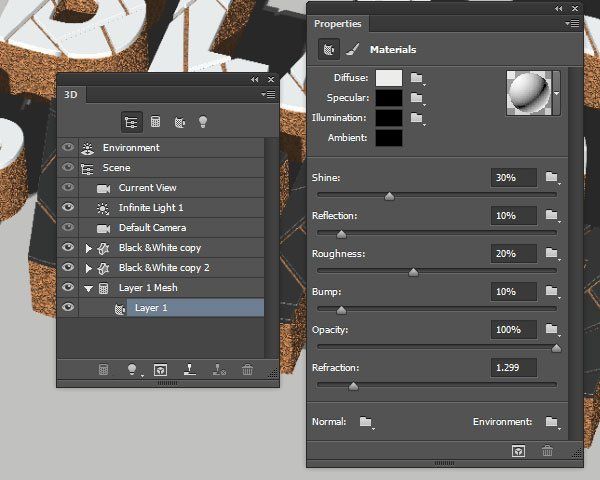
Task: Click the render cube icon in 3D panel
Action: point(160,370)
